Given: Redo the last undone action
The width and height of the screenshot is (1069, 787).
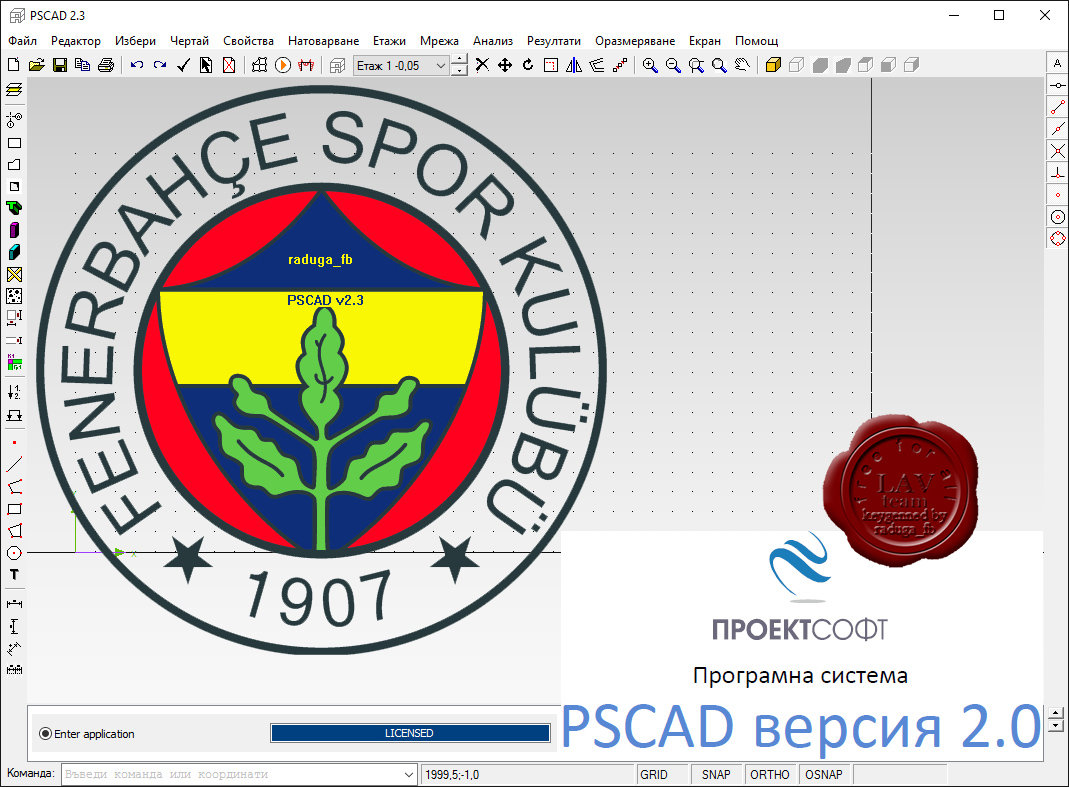Looking at the screenshot, I should [x=160, y=65].
